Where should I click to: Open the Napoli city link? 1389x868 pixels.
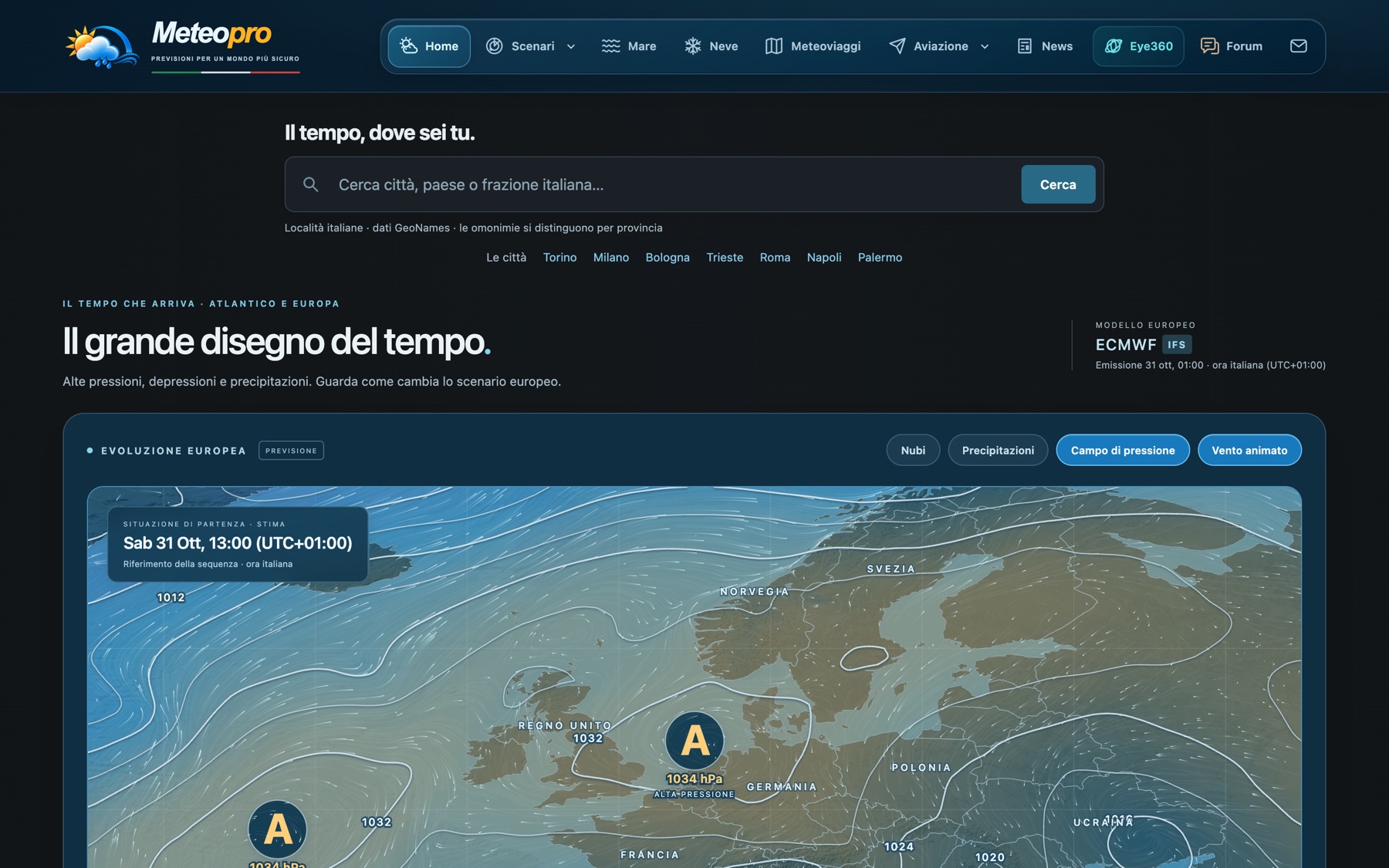tap(824, 258)
